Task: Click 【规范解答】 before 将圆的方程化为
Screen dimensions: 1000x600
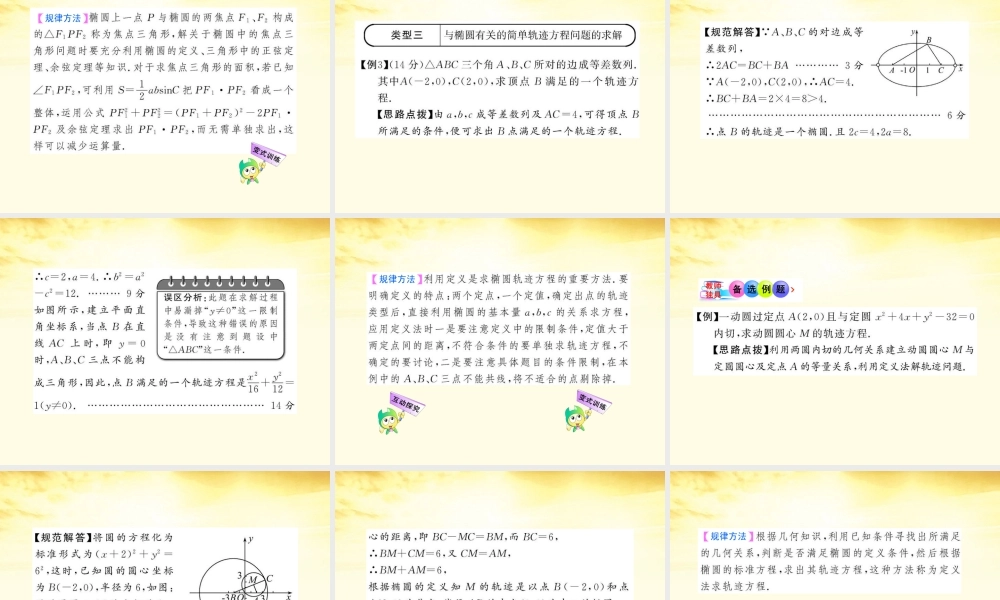Action: 61,538
